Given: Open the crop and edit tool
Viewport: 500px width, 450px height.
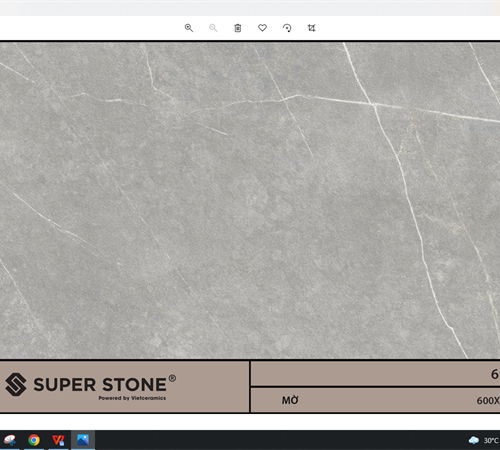Looking at the screenshot, I should coord(311,28).
